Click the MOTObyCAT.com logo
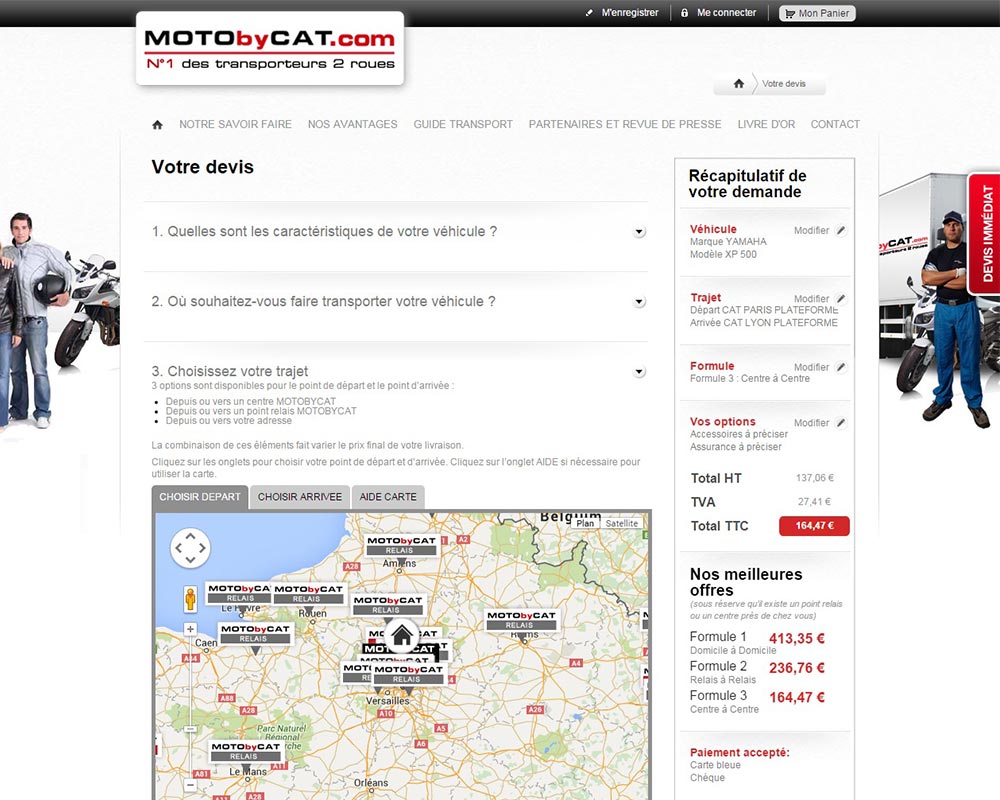Screen dimensions: 1000x800 [x=270, y=48]
